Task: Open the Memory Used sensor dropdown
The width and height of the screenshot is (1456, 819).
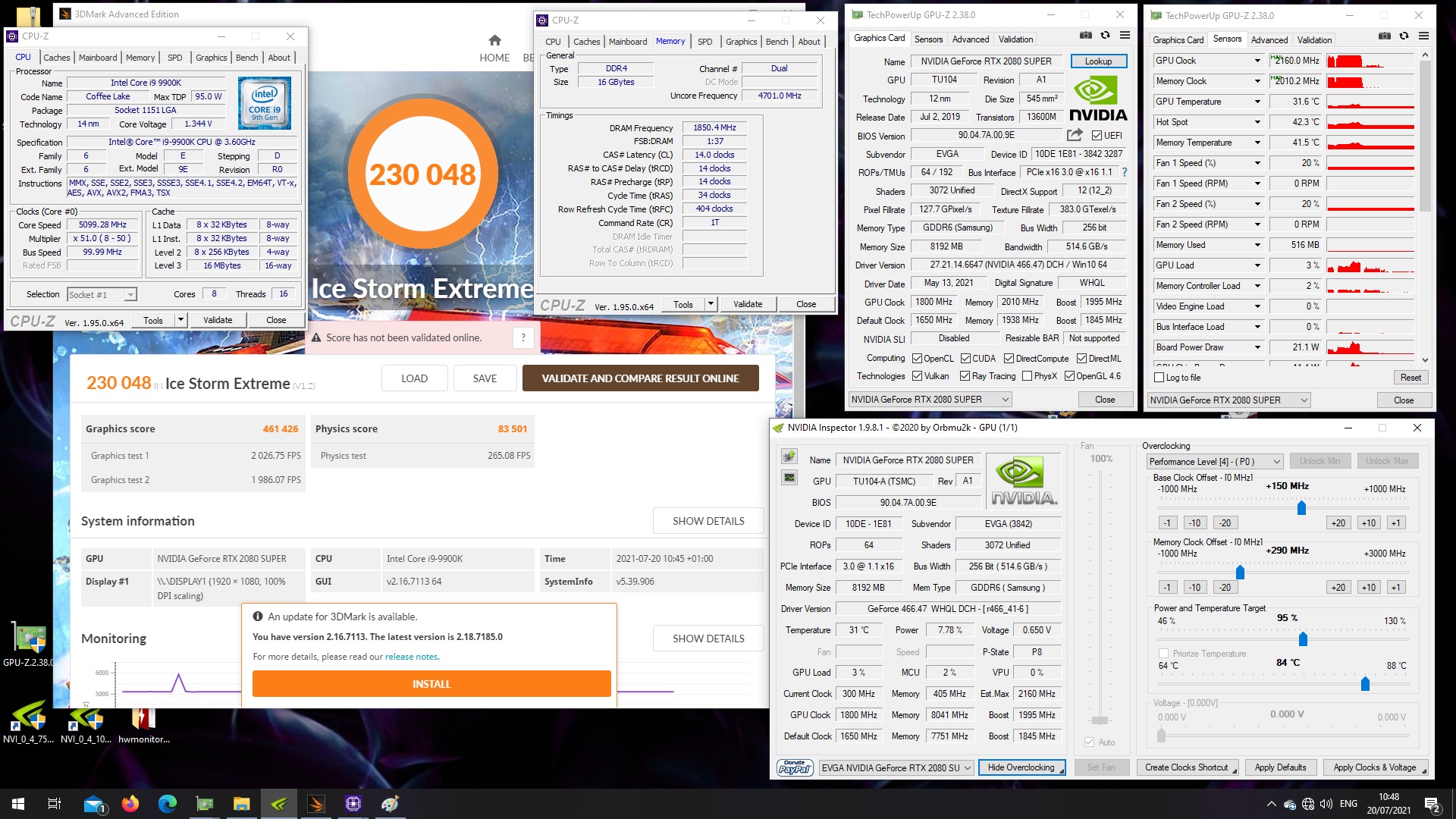Action: pos(1257,245)
